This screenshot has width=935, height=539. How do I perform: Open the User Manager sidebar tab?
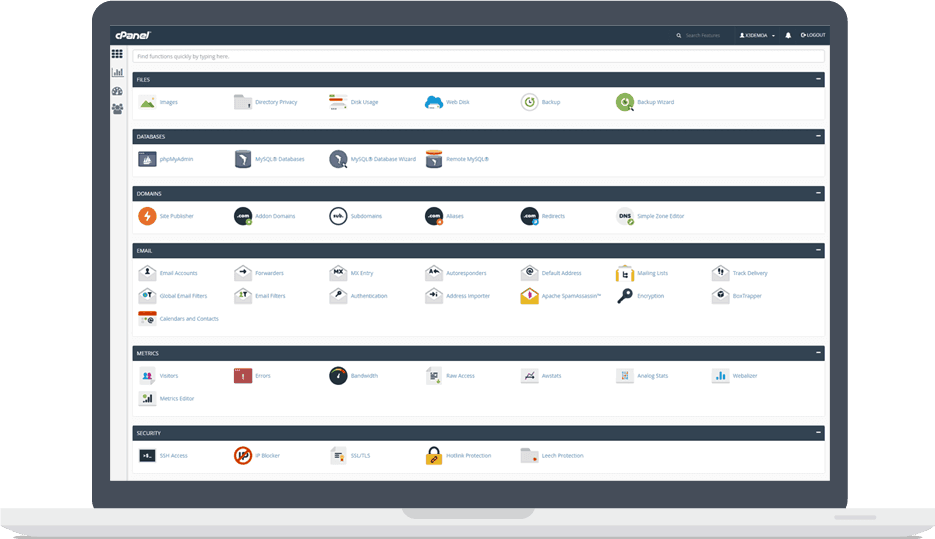(x=118, y=108)
